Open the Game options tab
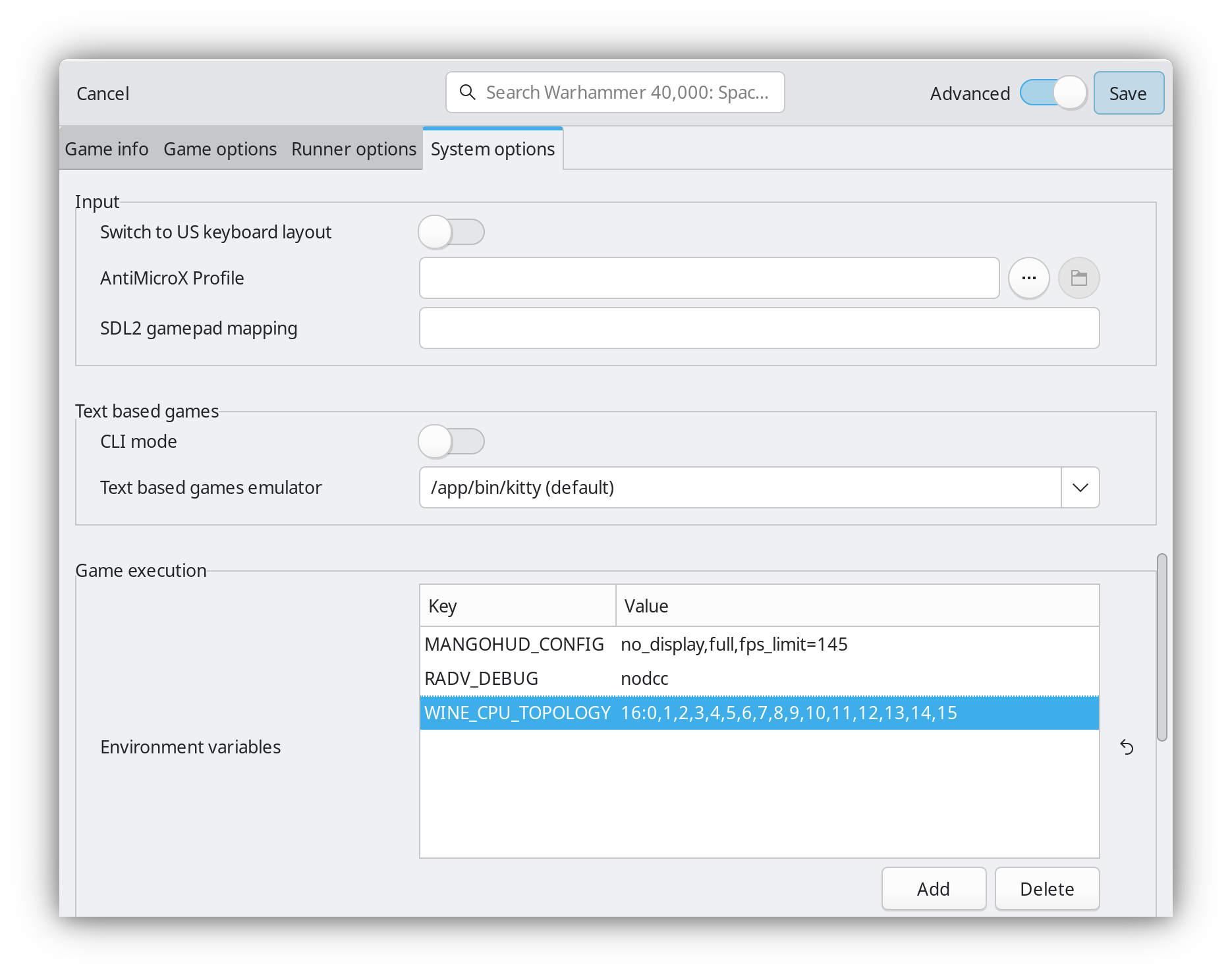 tap(220, 149)
